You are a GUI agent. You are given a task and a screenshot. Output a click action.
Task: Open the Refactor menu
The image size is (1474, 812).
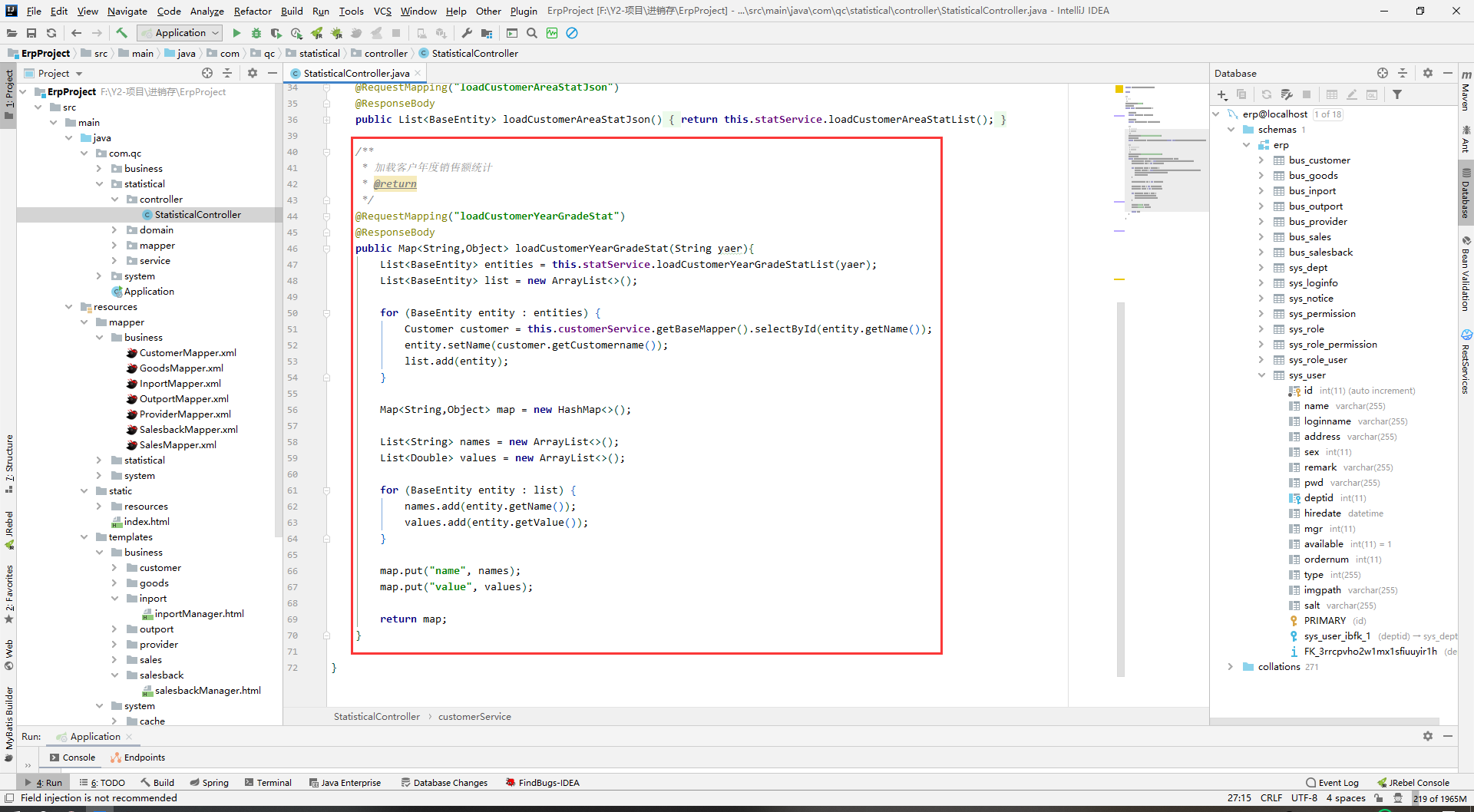click(253, 11)
